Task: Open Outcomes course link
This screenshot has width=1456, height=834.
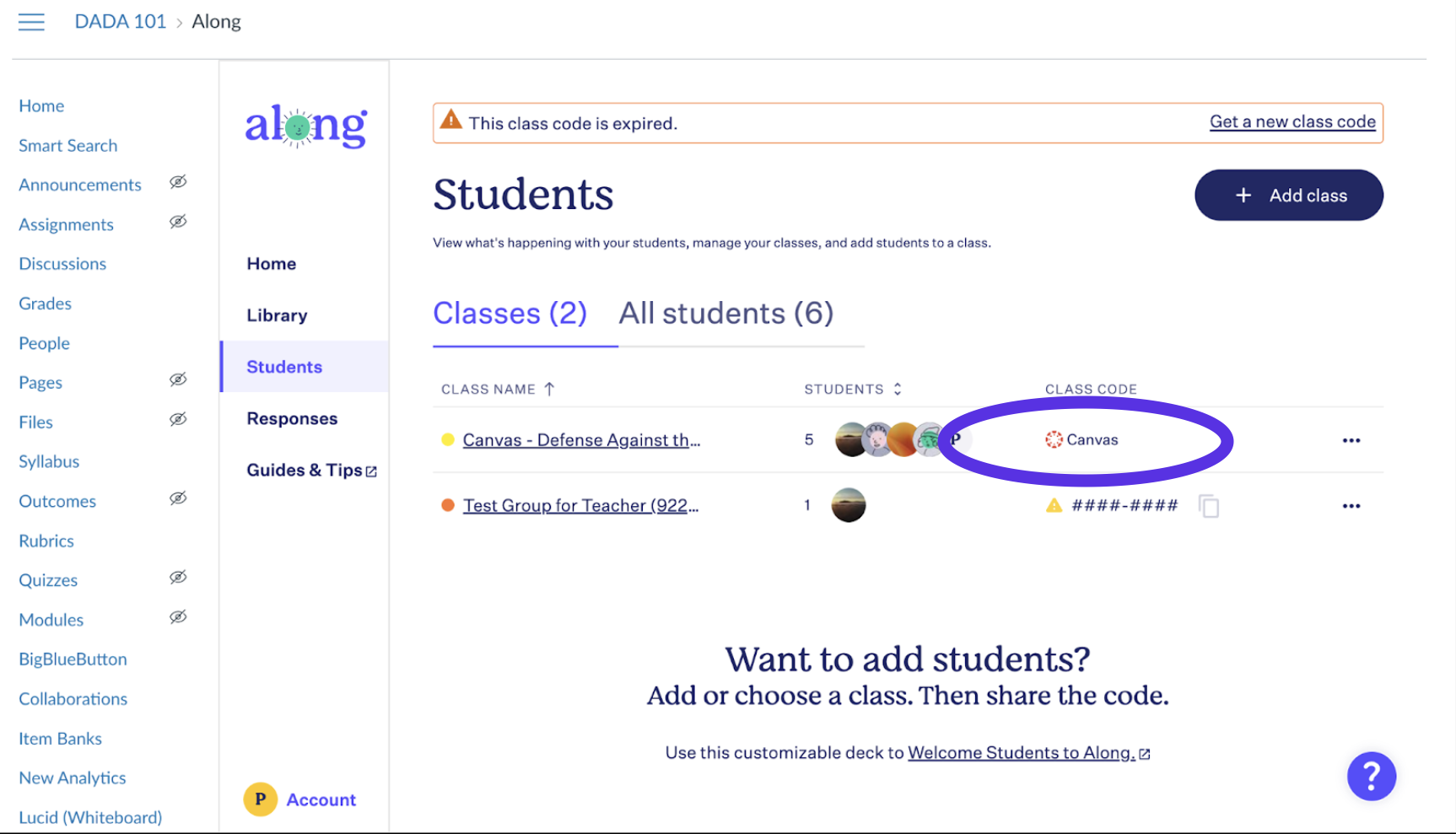Action: (x=57, y=501)
